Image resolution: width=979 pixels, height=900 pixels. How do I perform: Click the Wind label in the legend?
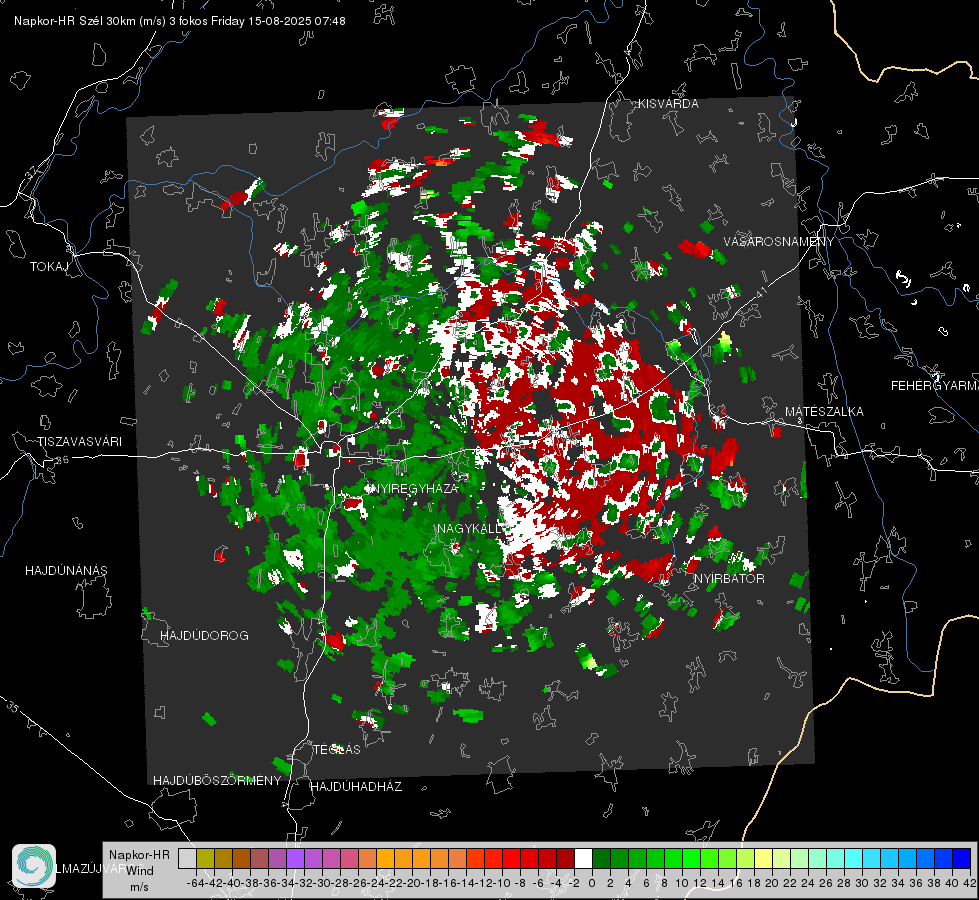(140, 871)
